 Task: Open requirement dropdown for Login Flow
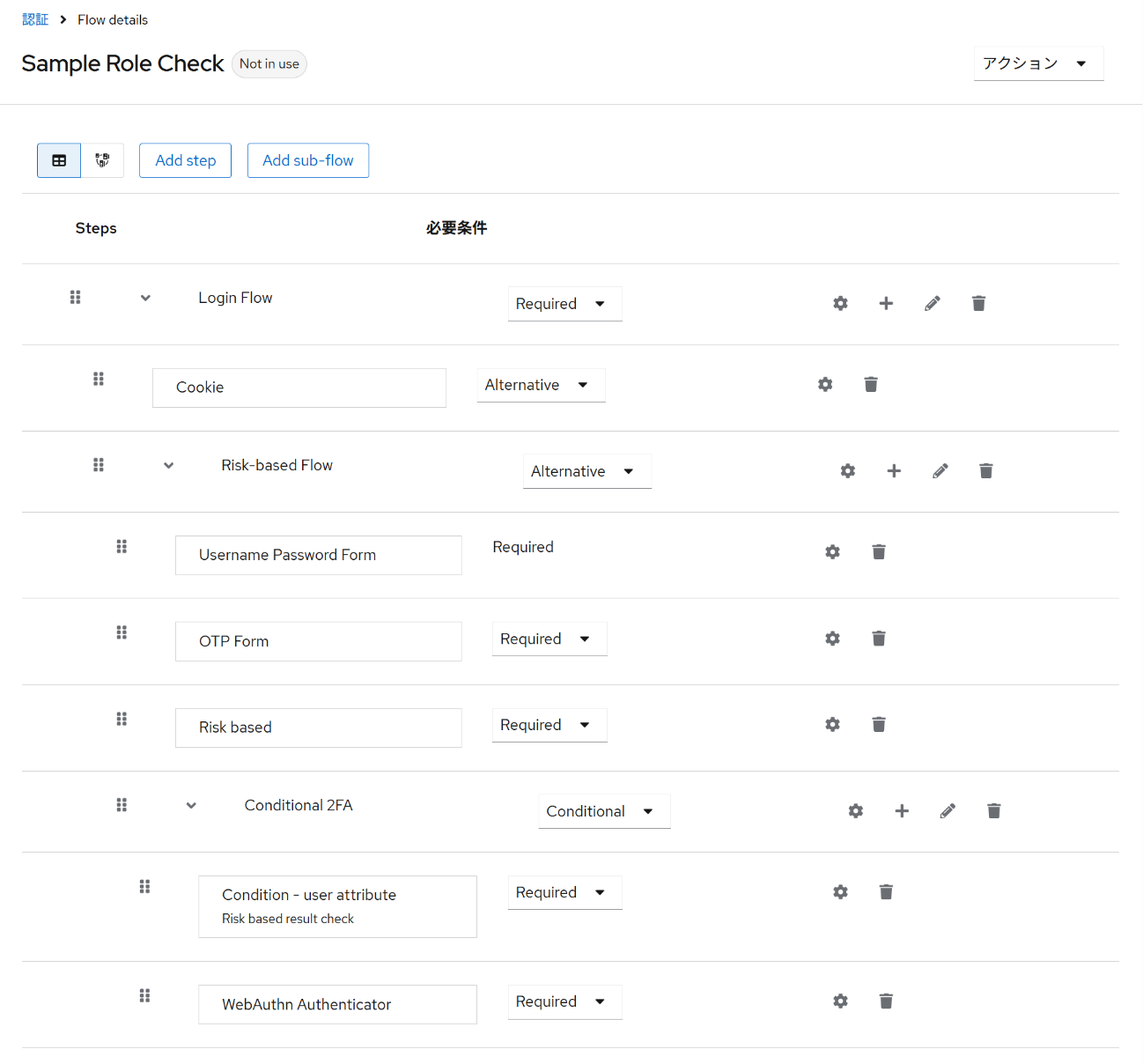pyautogui.click(x=565, y=304)
